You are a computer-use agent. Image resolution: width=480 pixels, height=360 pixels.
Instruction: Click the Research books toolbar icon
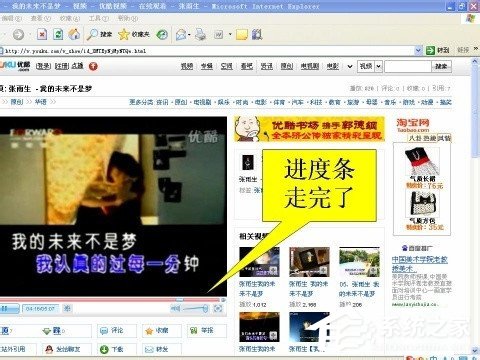coord(257,34)
